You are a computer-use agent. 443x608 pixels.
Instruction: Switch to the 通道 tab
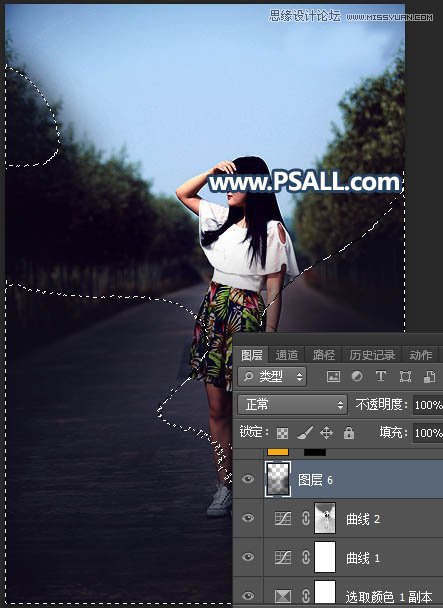click(x=287, y=355)
